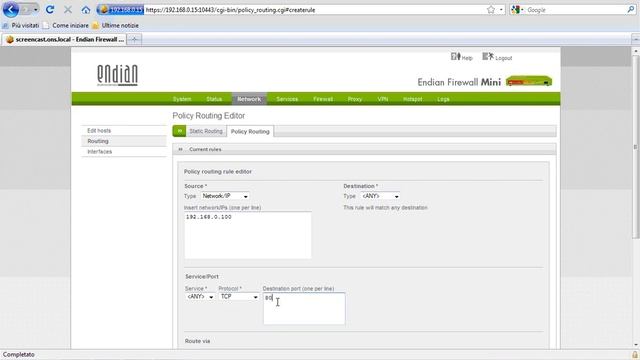Click the source network/IPs text area
The image size is (640, 360).
point(248,235)
